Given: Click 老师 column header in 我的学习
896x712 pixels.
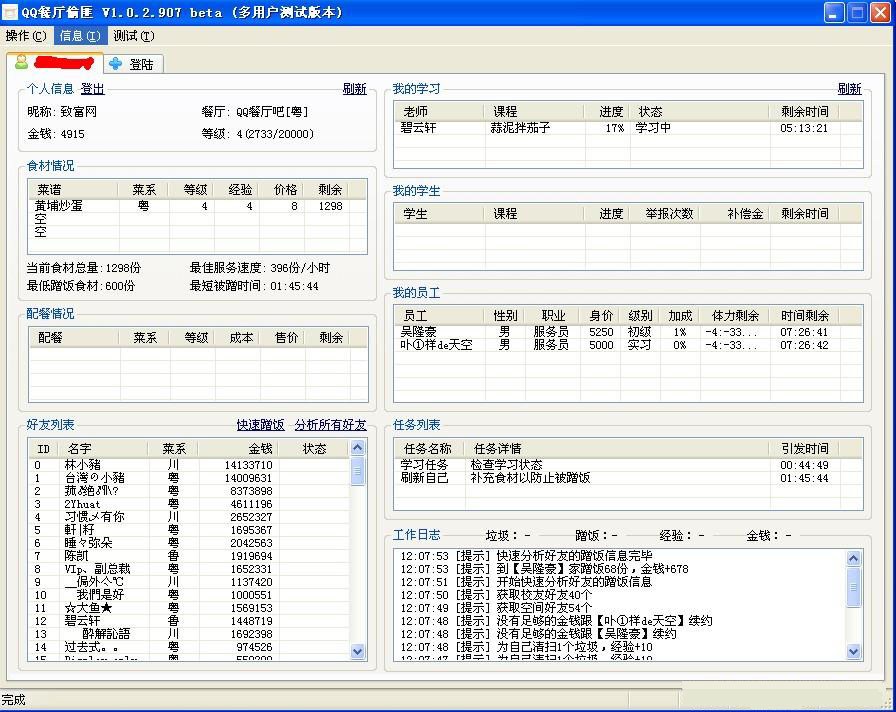Looking at the screenshot, I should pos(439,111).
